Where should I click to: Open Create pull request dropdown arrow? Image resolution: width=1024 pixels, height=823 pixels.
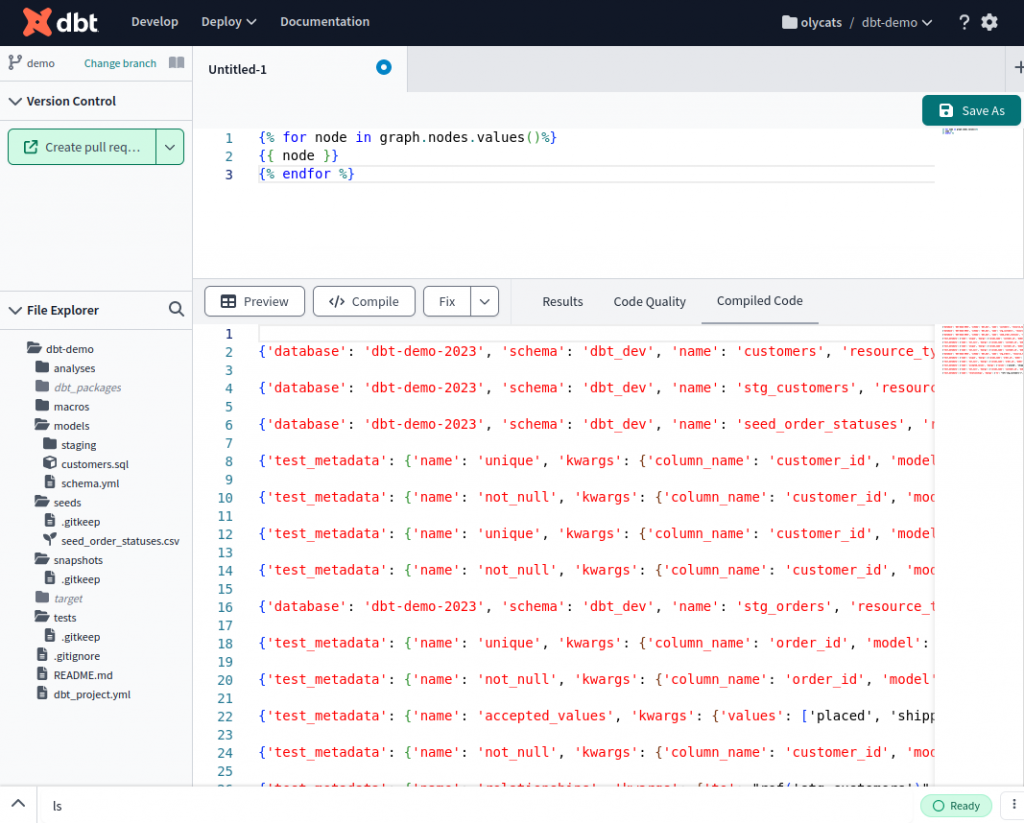point(170,147)
